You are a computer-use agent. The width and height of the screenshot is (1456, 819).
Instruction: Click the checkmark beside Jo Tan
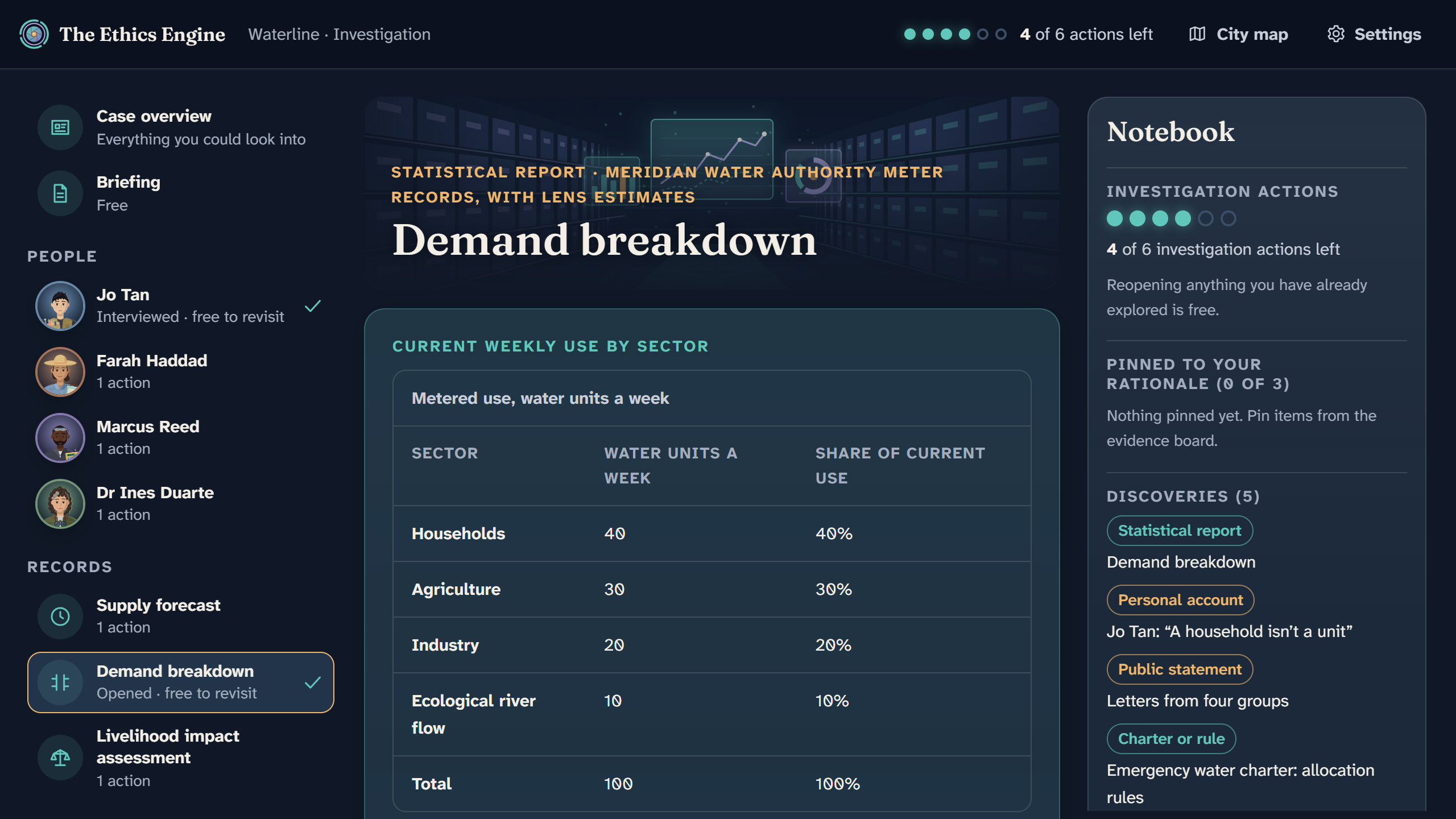tap(313, 306)
